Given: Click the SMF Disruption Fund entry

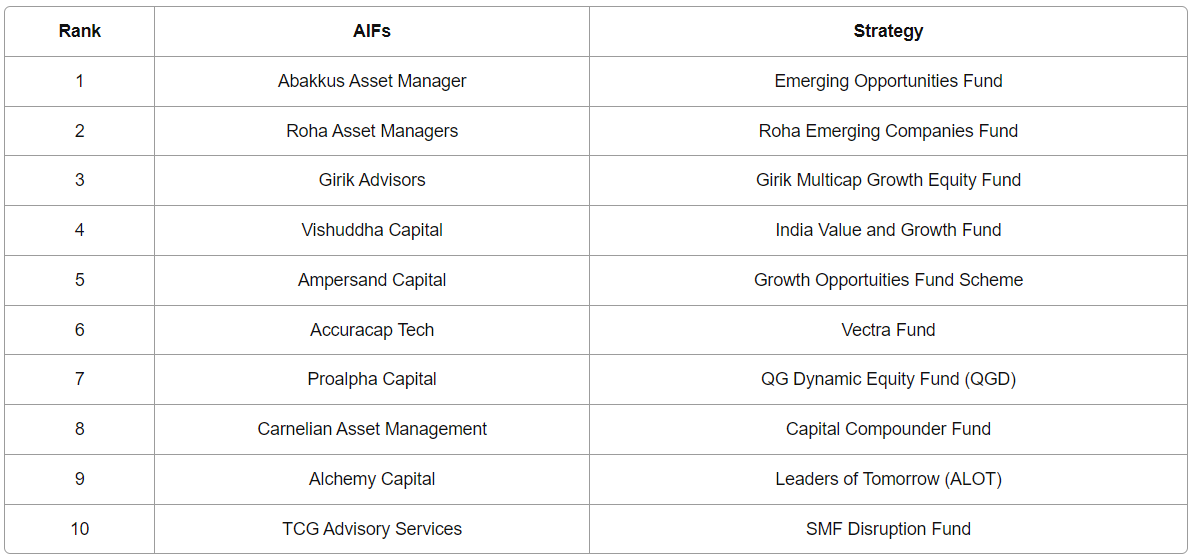Looking at the screenshot, I should pos(888,529).
